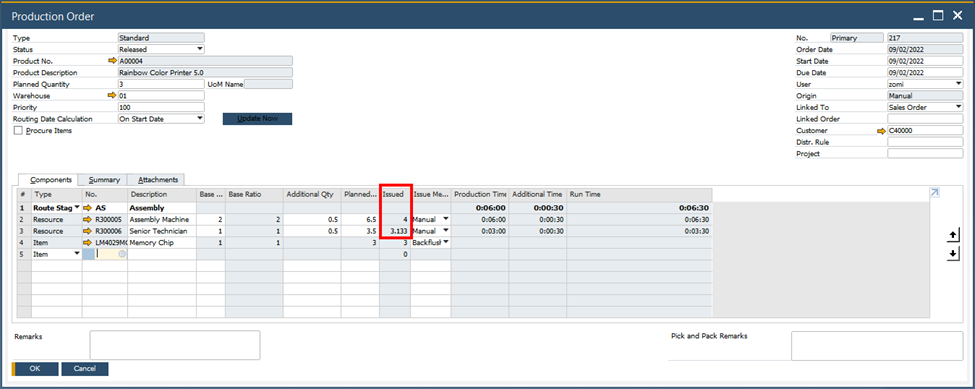Image resolution: width=975 pixels, height=389 pixels.
Task: Click the Pick and Pack Remarks box
Action: [x=877, y=346]
